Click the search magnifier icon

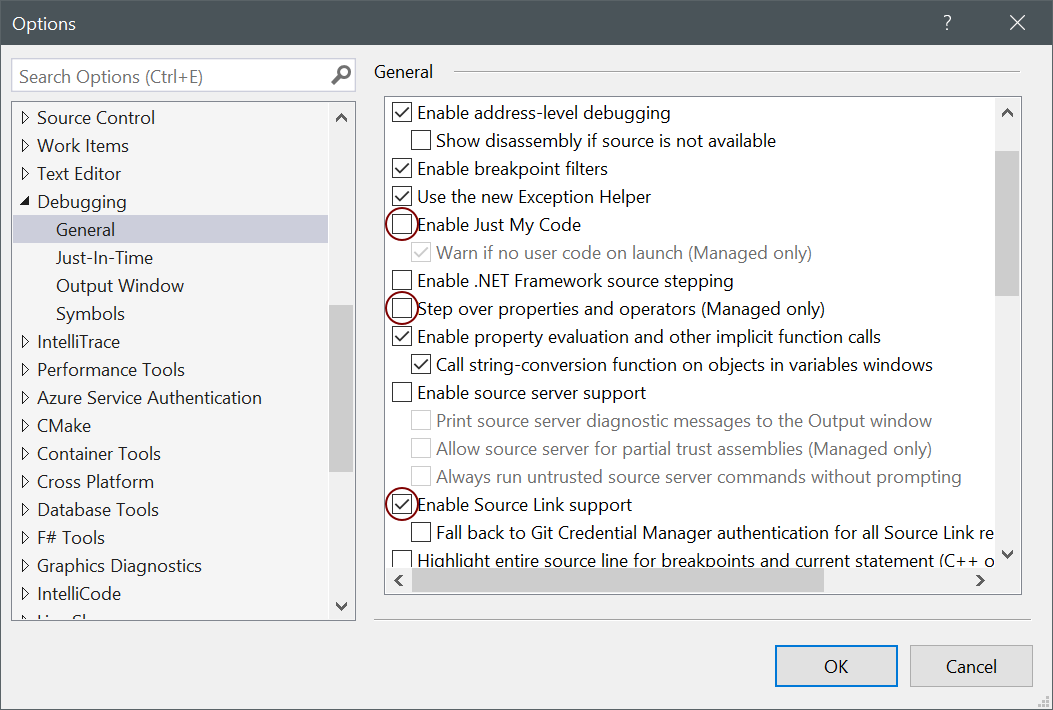(341, 75)
